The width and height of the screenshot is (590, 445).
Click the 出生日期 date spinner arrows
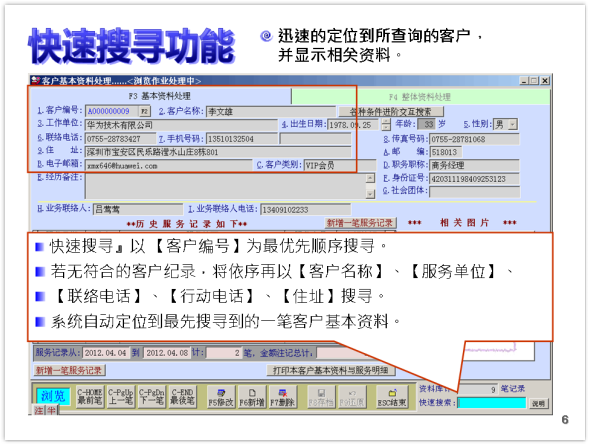[x=386, y=125]
